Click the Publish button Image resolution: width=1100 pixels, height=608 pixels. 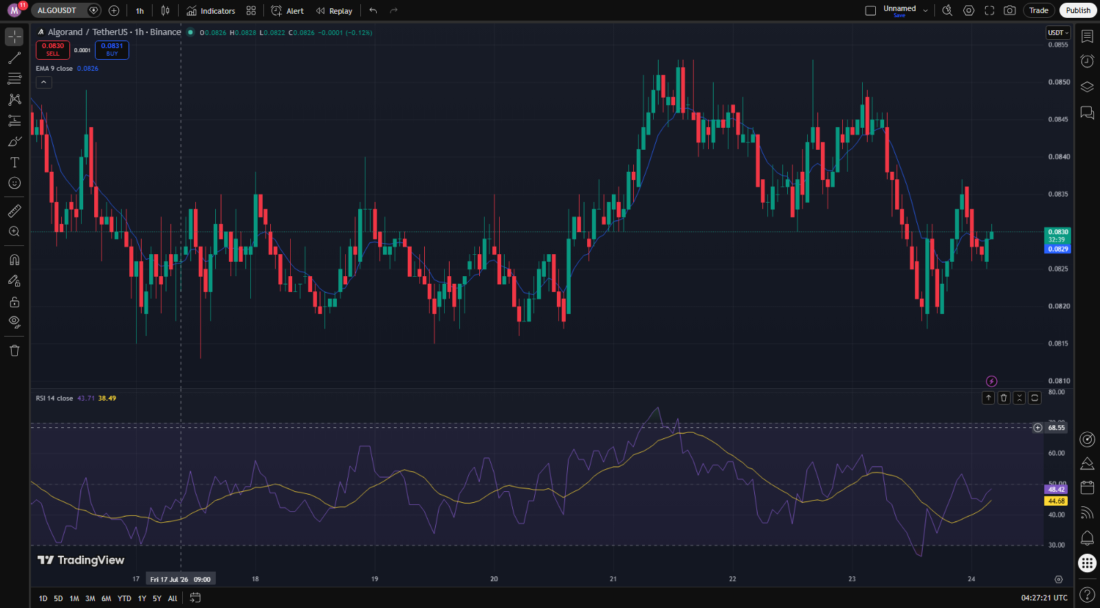1078,11
